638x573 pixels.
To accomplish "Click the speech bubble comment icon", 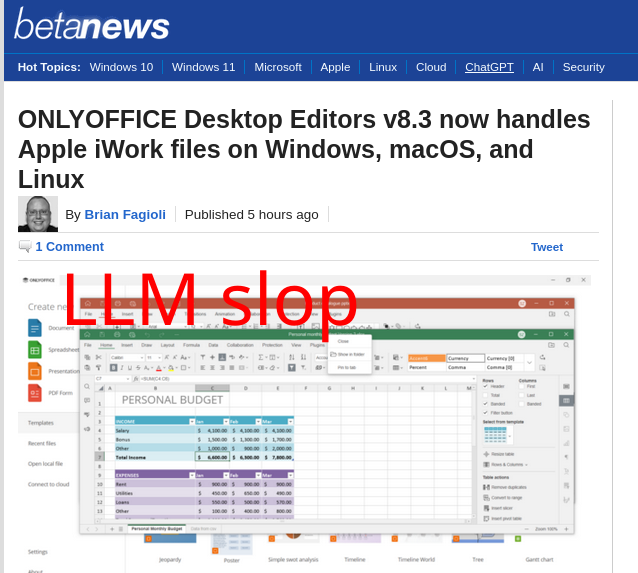I will (x=25, y=246).
